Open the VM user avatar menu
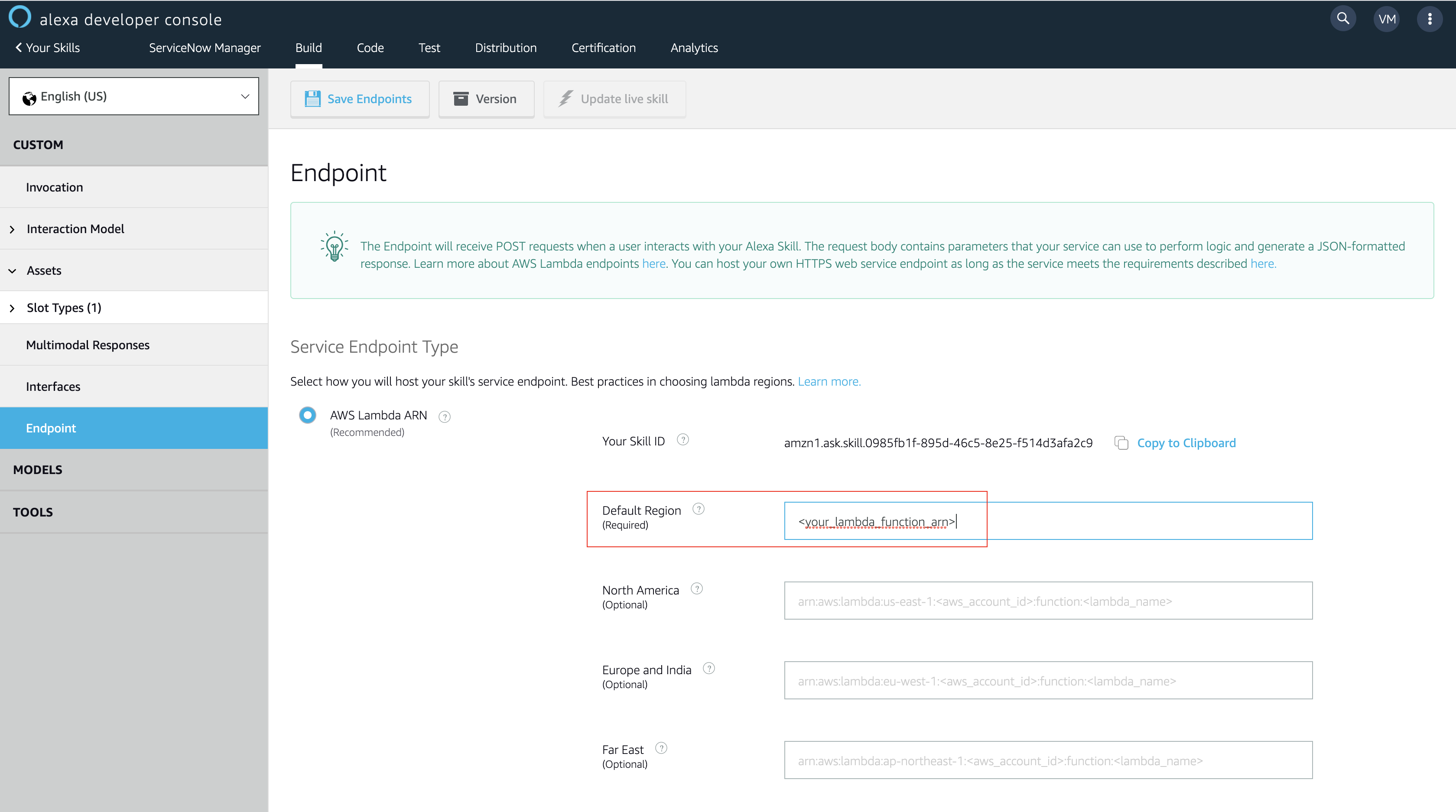Image resolution: width=1456 pixels, height=812 pixels. (x=1387, y=19)
